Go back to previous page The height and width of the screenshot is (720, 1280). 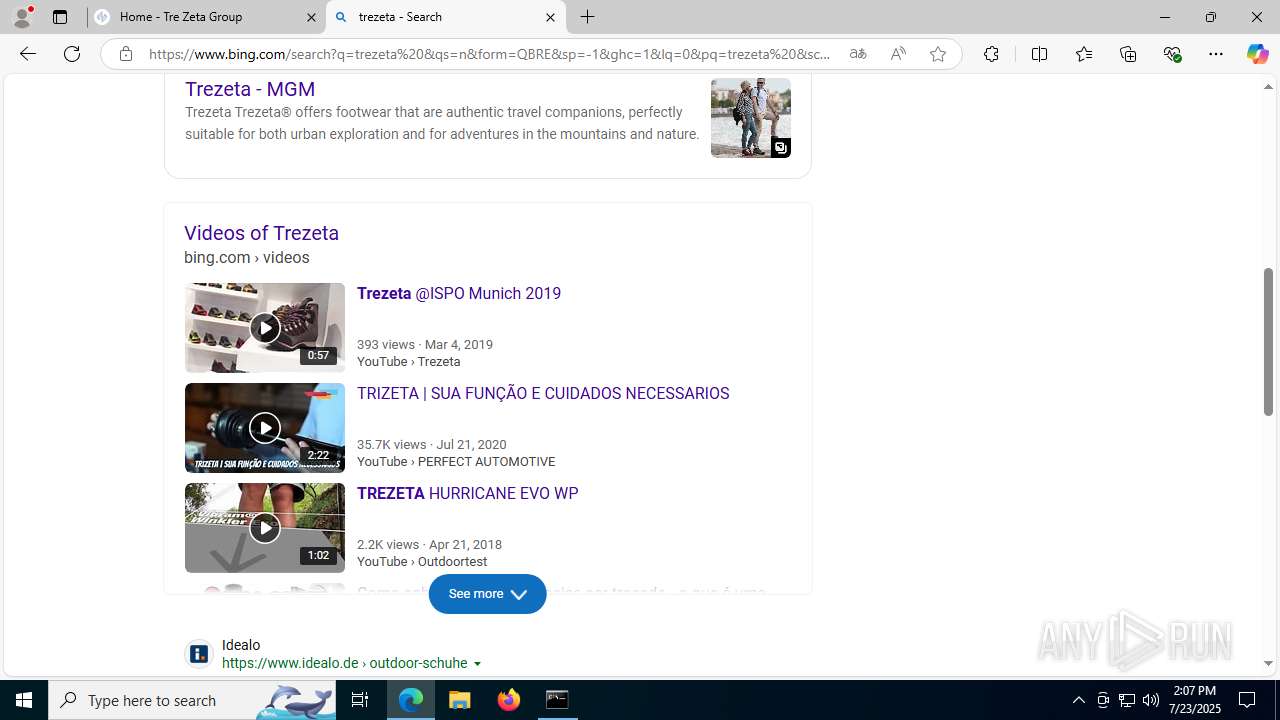pyautogui.click(x=28, y=54)
